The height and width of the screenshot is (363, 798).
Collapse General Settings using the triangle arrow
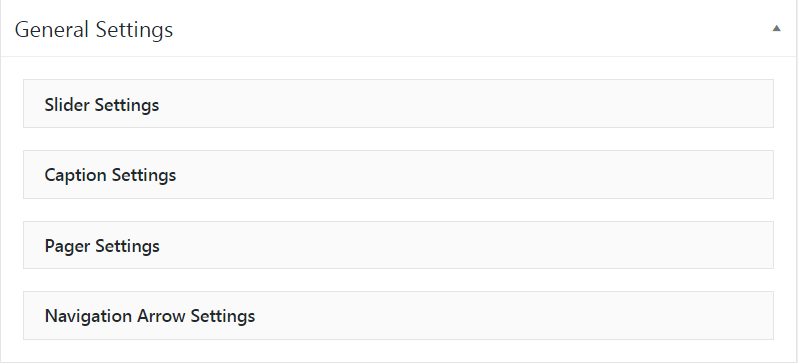point(776,29)
